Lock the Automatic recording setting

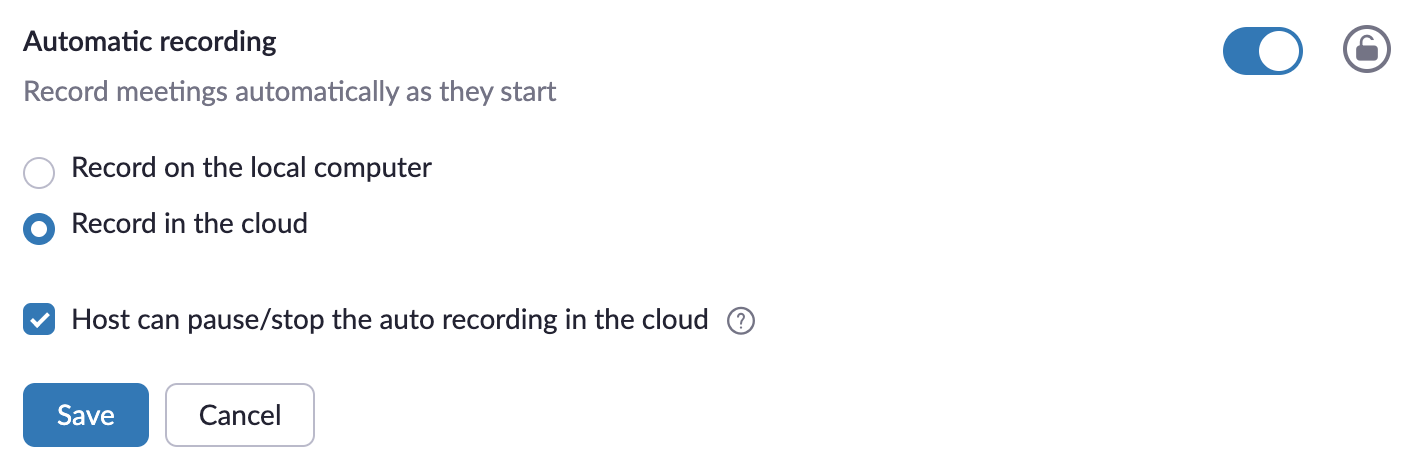pos(1366,50)
